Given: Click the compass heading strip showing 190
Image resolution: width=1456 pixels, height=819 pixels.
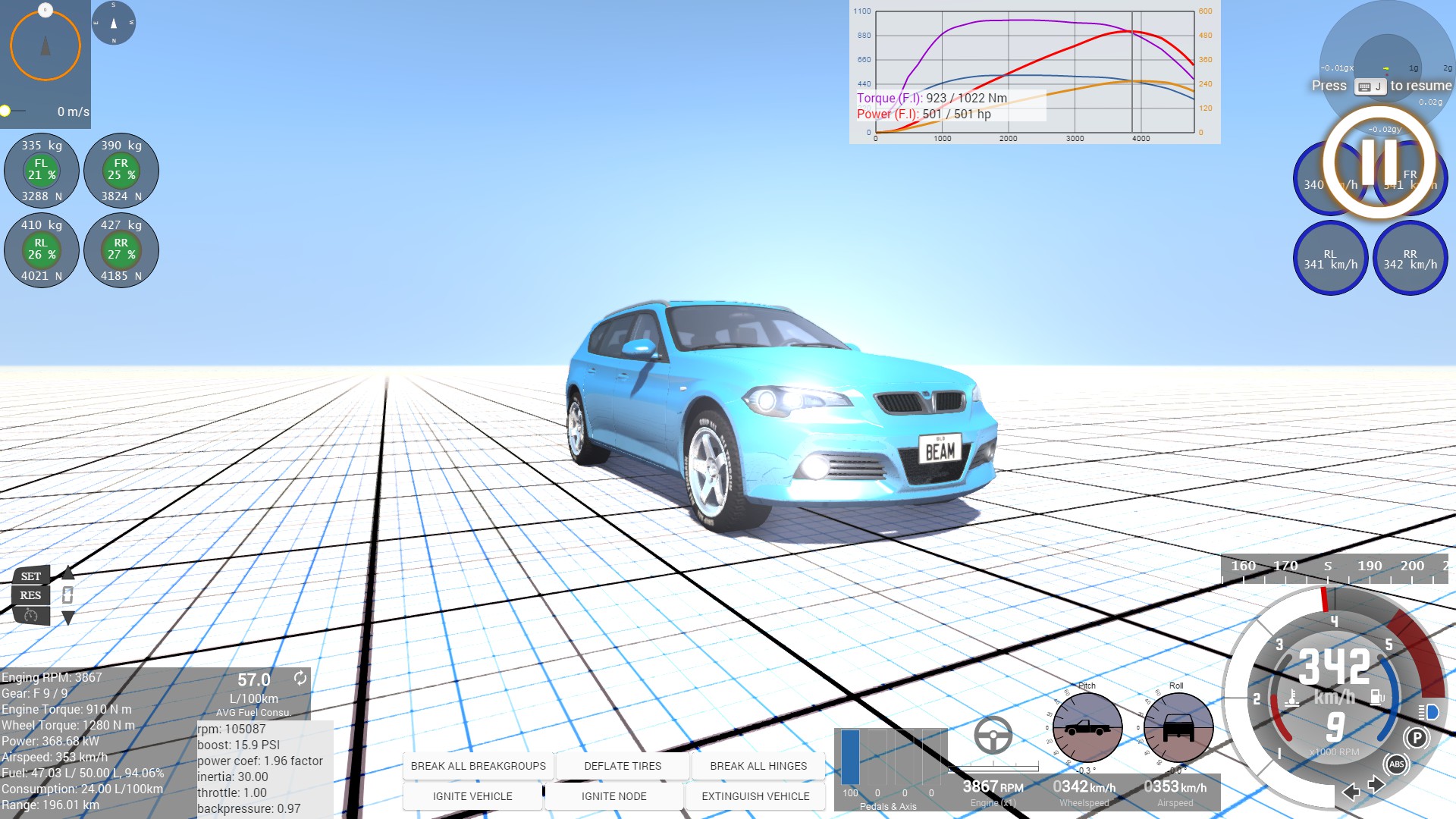Looking at the screenshot, I should point(1335,569).
